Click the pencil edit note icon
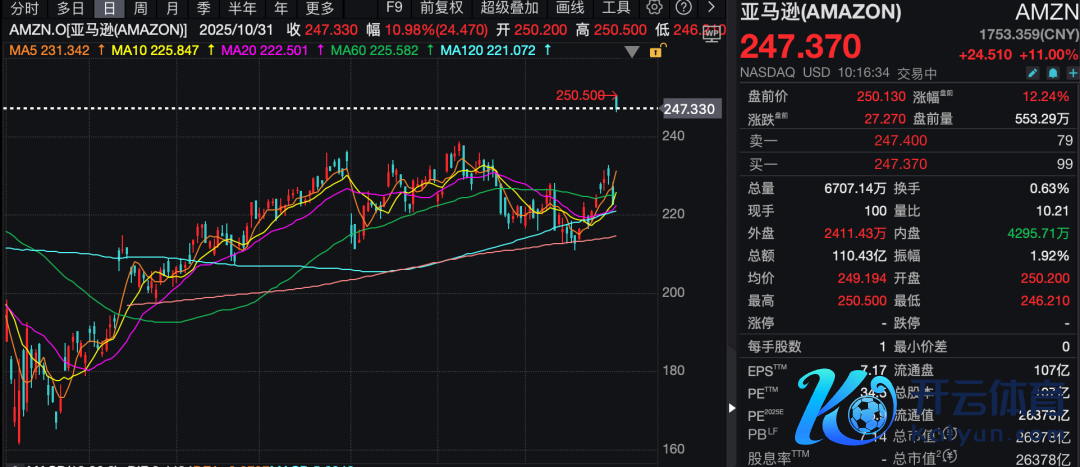Image resolution: width=1080 pixels, height=467 pixels. coord(1032,73)
